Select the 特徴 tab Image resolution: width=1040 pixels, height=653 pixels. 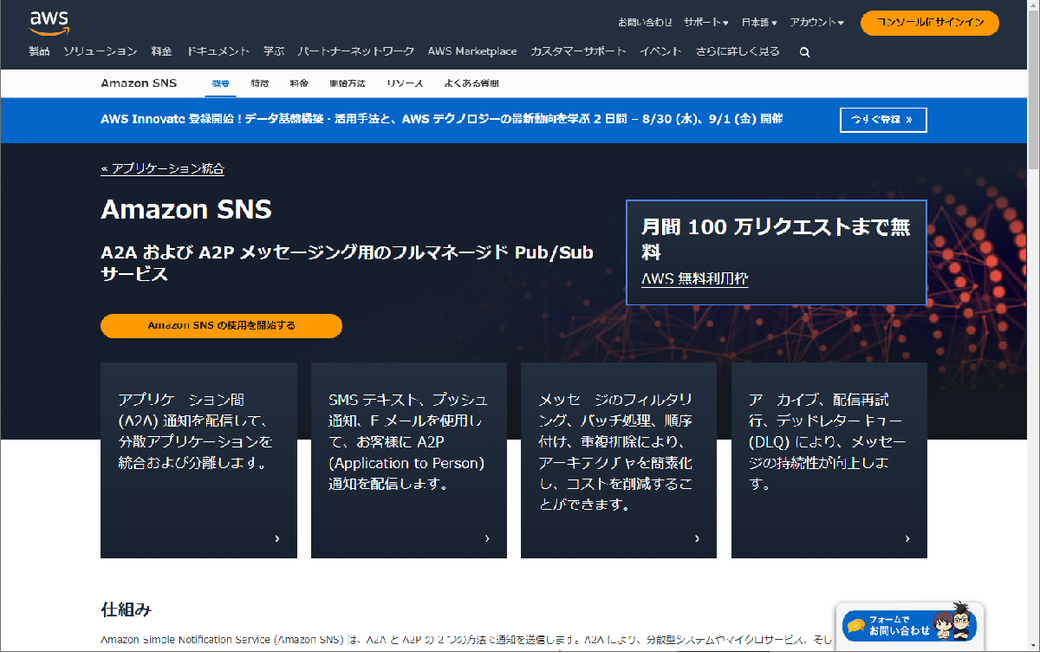tap(259, 84)
